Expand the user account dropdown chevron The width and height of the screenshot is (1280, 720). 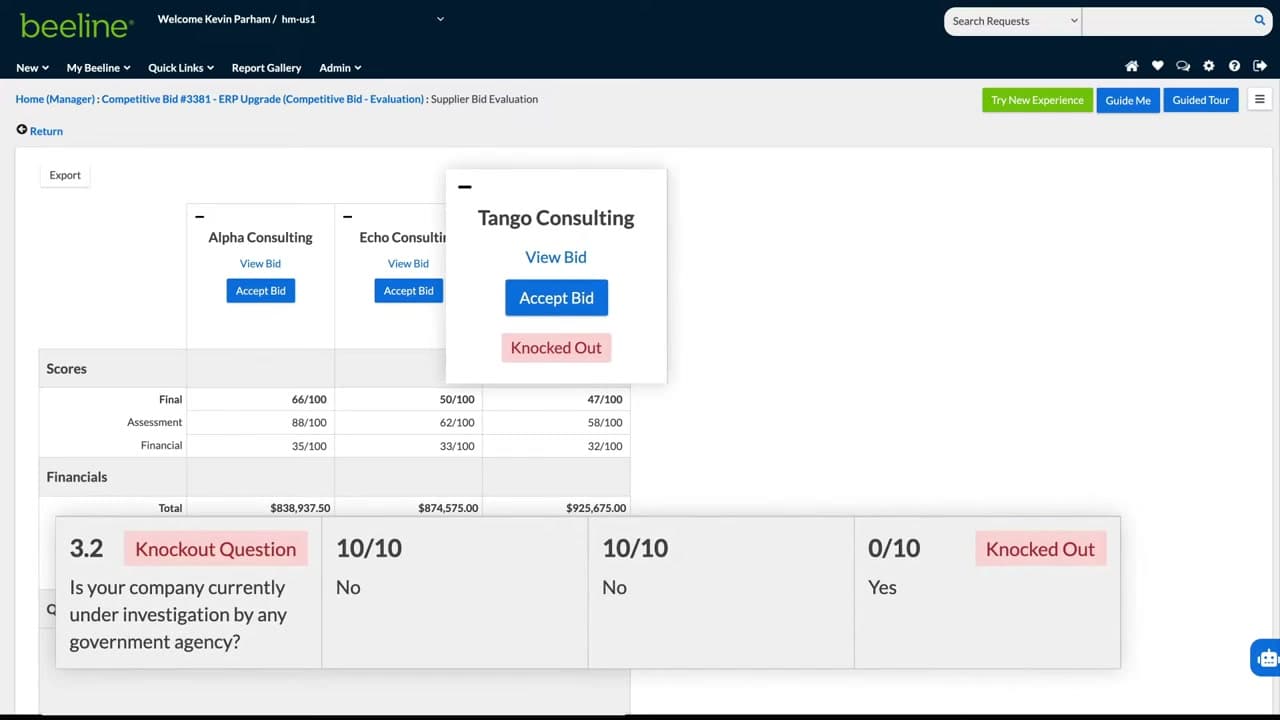(440, 19)
